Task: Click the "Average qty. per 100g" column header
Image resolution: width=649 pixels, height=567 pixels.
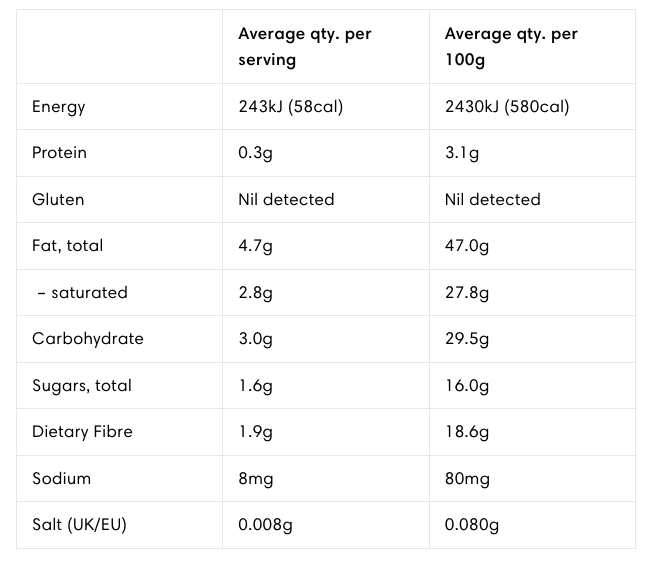Action: pos(511,47)
